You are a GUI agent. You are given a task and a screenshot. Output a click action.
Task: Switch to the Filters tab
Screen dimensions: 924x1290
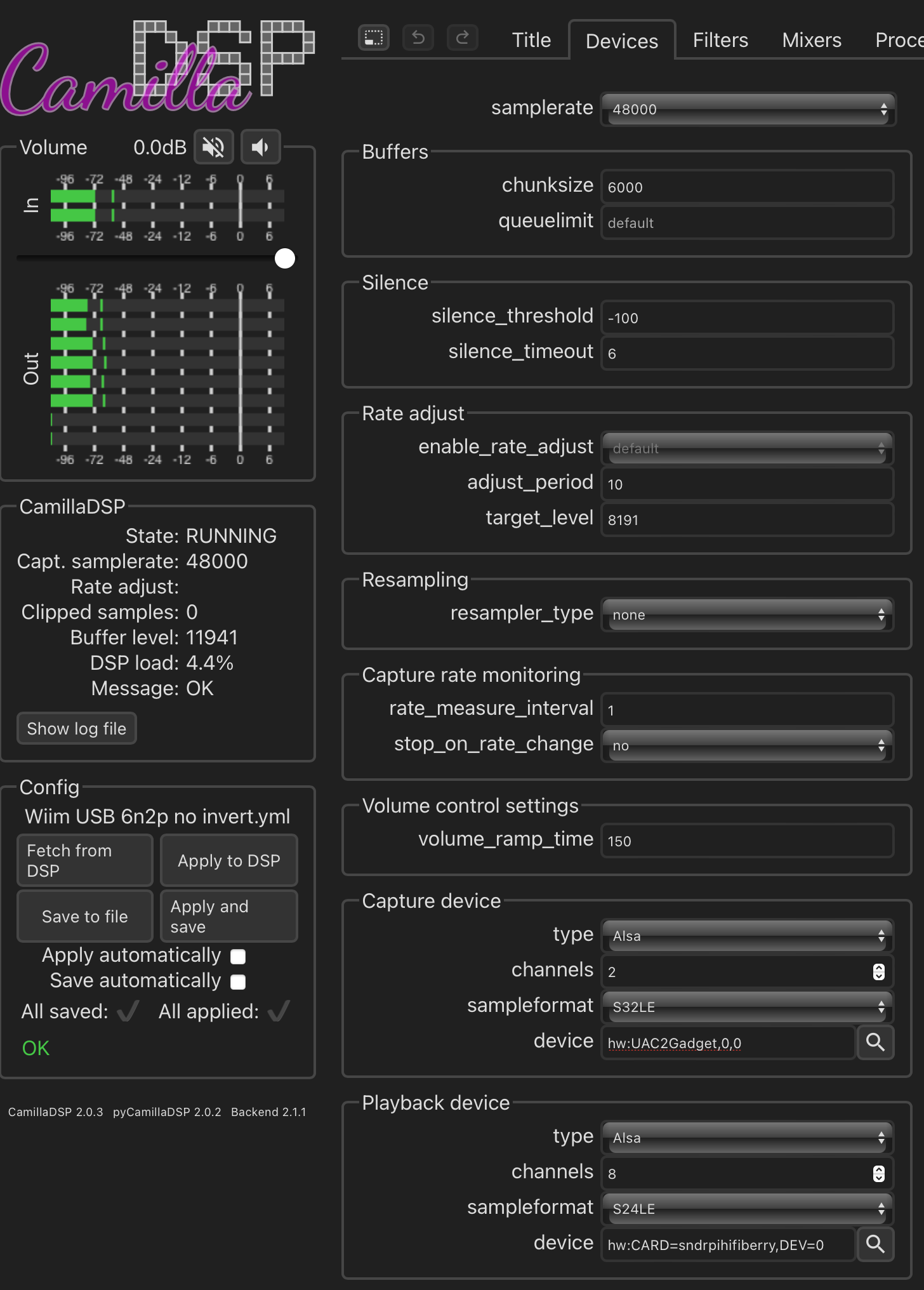click(720, 41)
